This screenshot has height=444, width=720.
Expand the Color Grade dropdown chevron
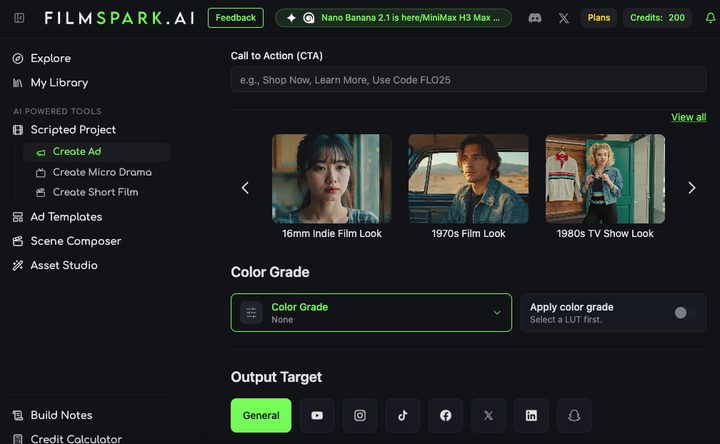tap(497, 313)
